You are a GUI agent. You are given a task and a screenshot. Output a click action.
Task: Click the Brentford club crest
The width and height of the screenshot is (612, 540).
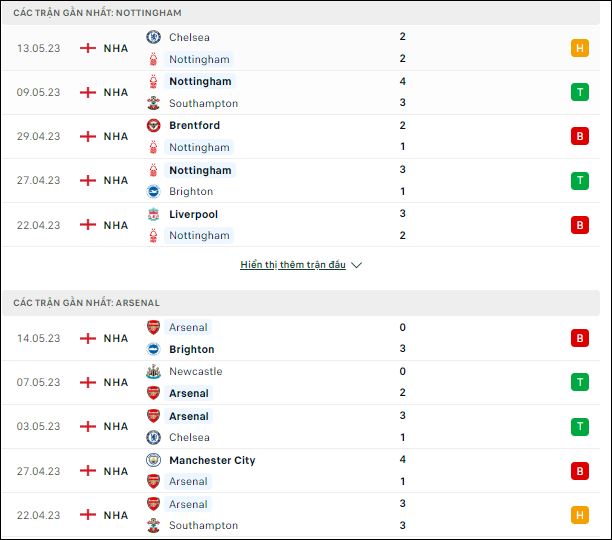tap(153, 125)
